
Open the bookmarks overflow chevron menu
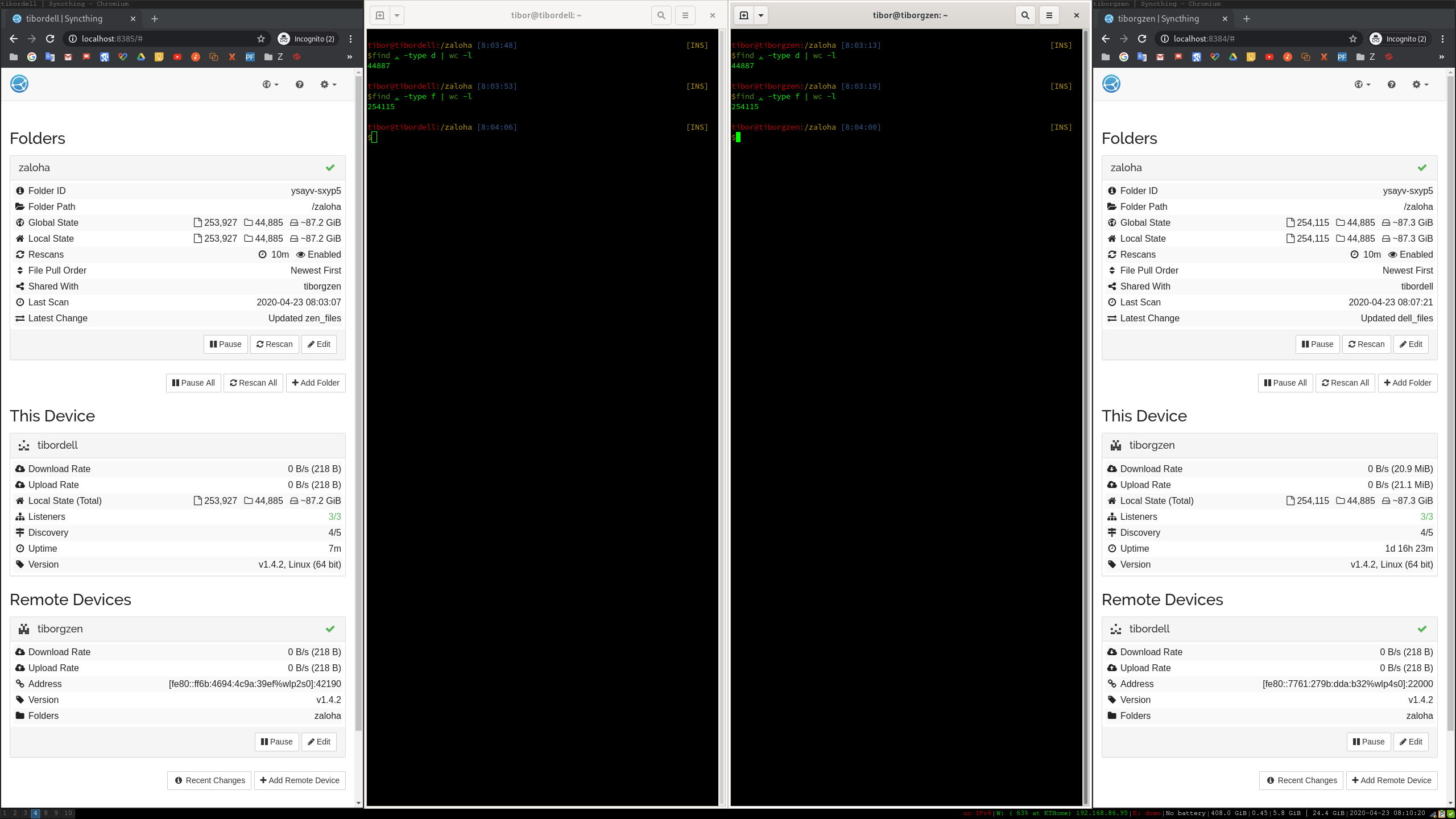pos(349,57)
